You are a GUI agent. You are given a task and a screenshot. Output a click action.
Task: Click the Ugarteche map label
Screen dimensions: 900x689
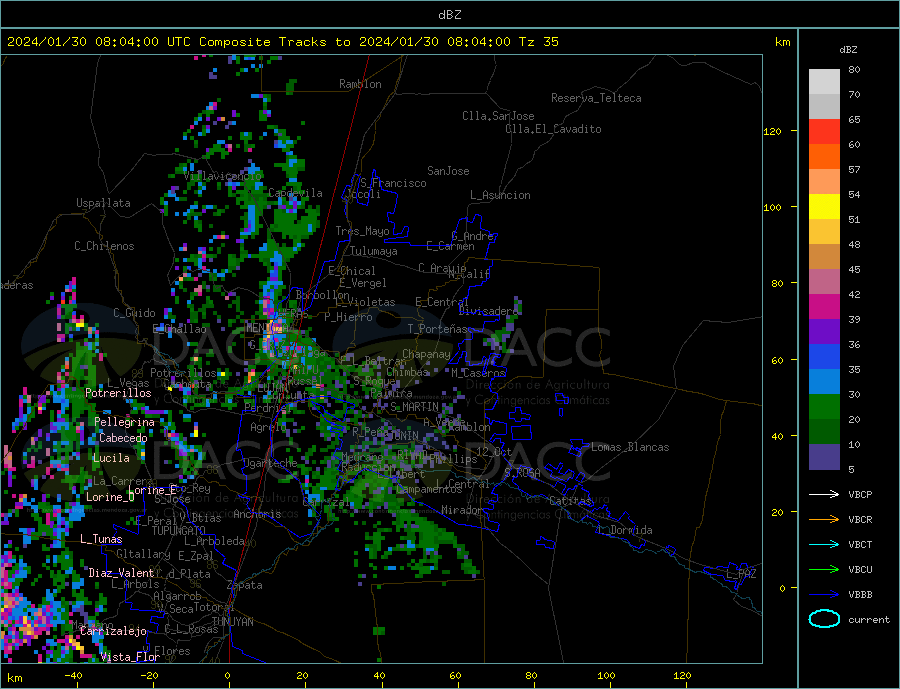pyautogui.click(x=270, y=463)
